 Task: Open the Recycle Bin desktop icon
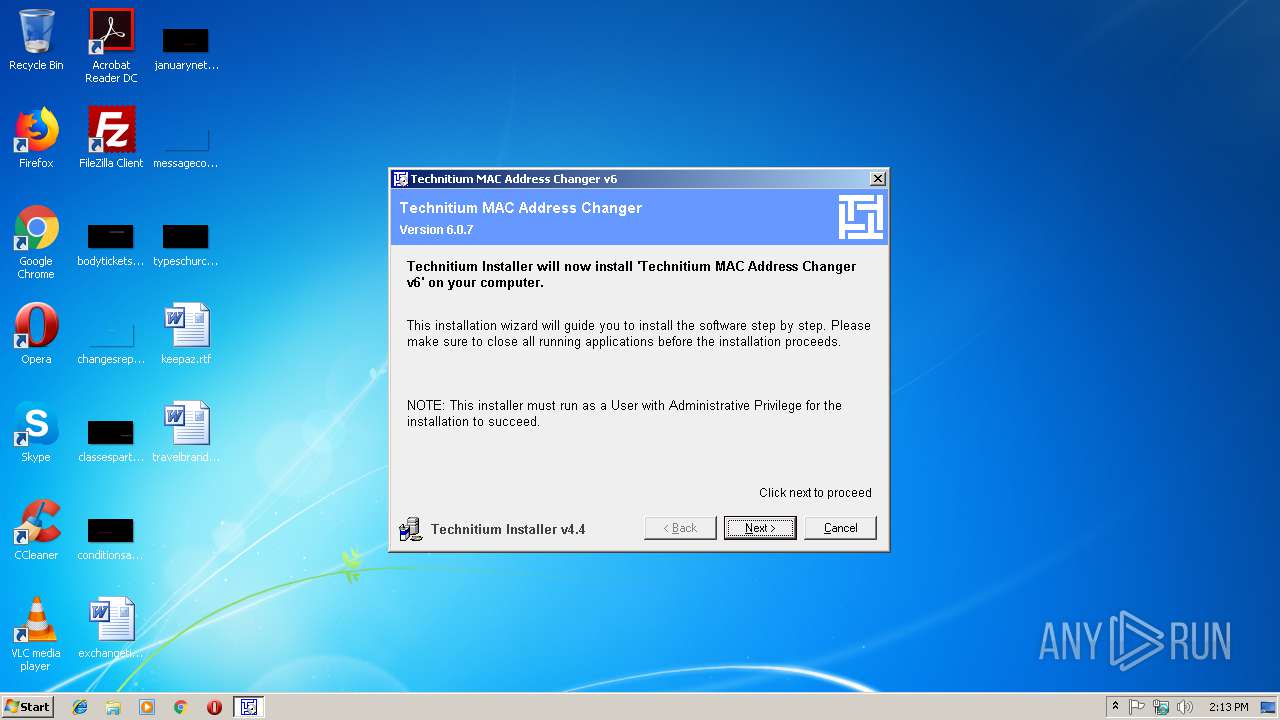pos(36,40)
